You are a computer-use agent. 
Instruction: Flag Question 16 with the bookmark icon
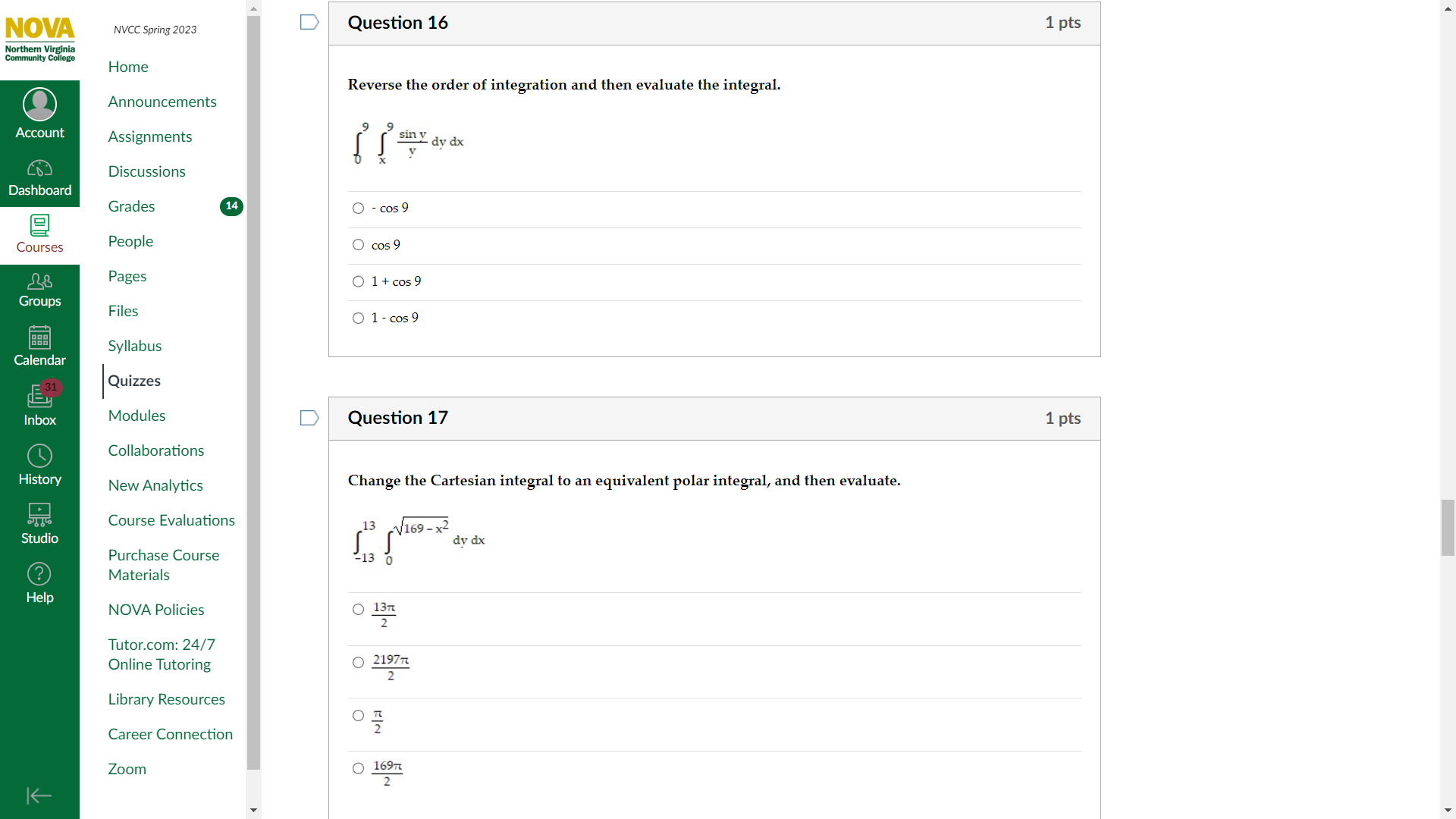(309, 22)
